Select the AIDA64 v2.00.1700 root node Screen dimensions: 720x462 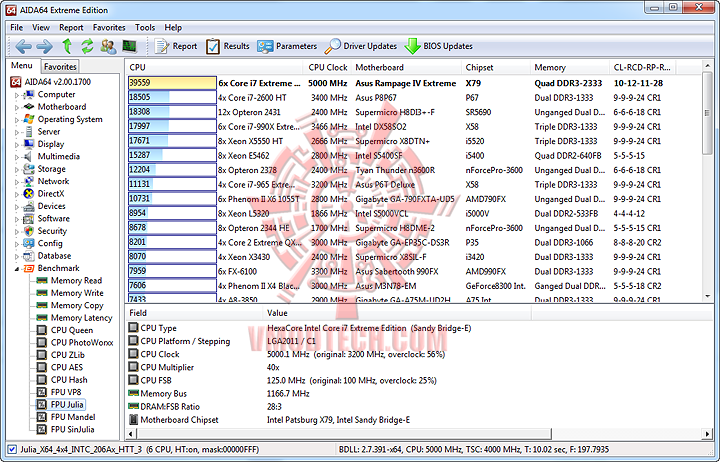tap(57, 82)
